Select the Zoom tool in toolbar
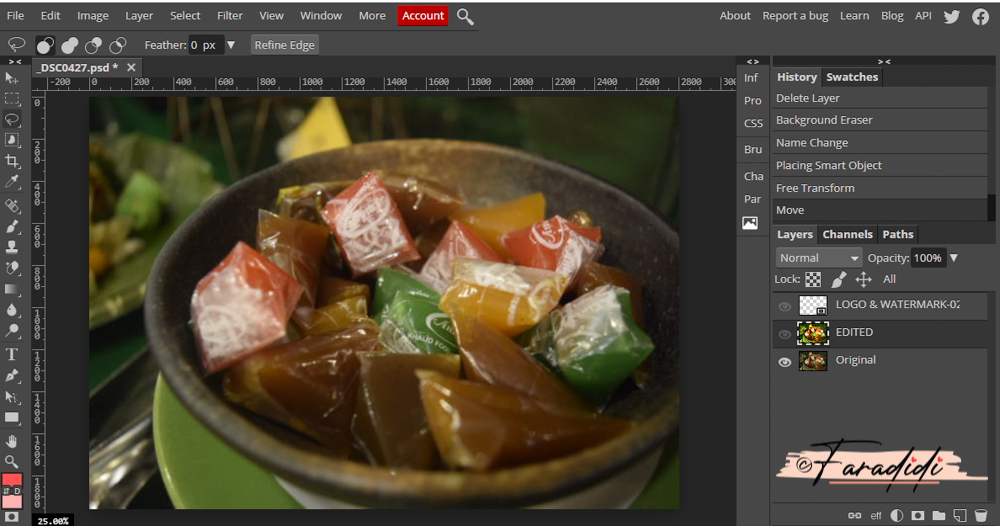 tap(11, 461)
